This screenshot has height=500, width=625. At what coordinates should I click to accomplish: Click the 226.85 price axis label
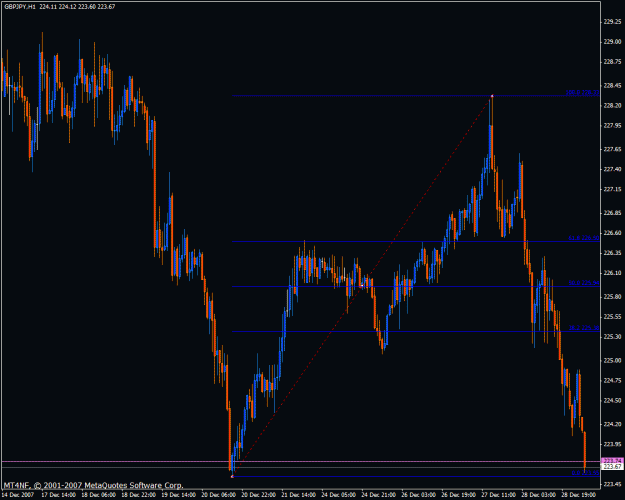[x=612, y=213]
